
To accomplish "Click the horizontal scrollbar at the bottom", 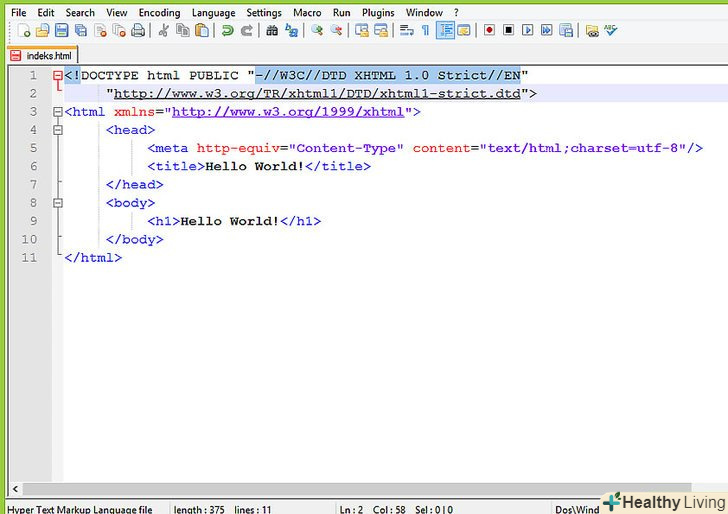I will point(360,488).
